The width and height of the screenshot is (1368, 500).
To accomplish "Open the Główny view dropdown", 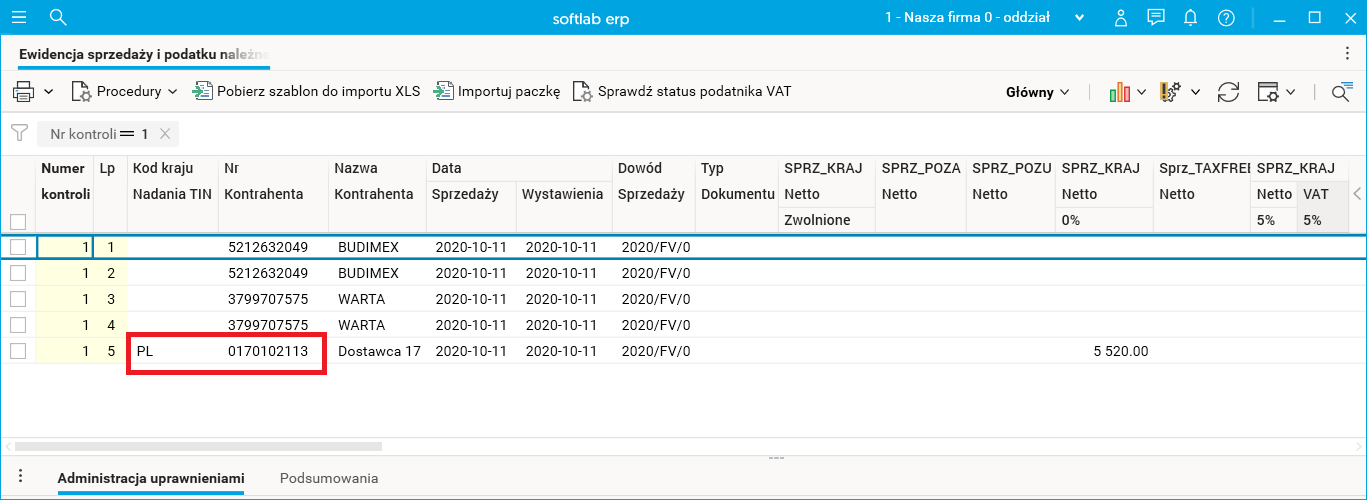I will coord(1037,92).
